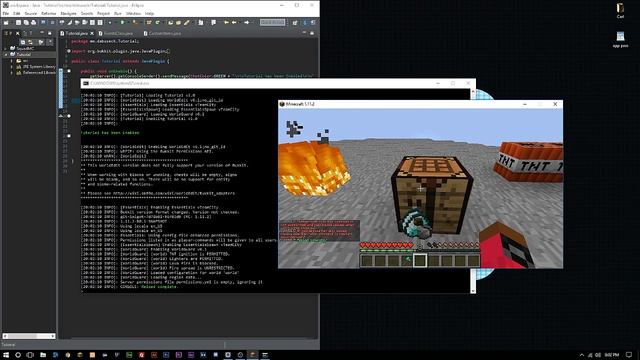Switch to the Java perspective icon
The width and height of the screenshot is (640, 360).
pos(304,23)
